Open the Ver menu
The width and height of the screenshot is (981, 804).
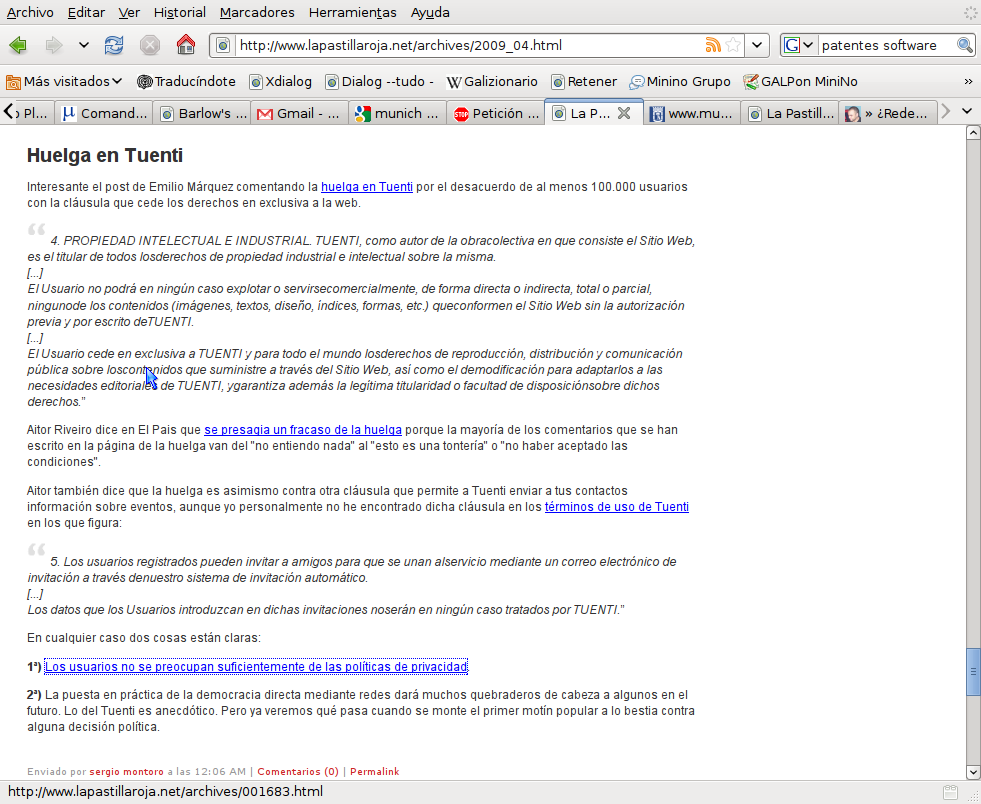[129, 13]
